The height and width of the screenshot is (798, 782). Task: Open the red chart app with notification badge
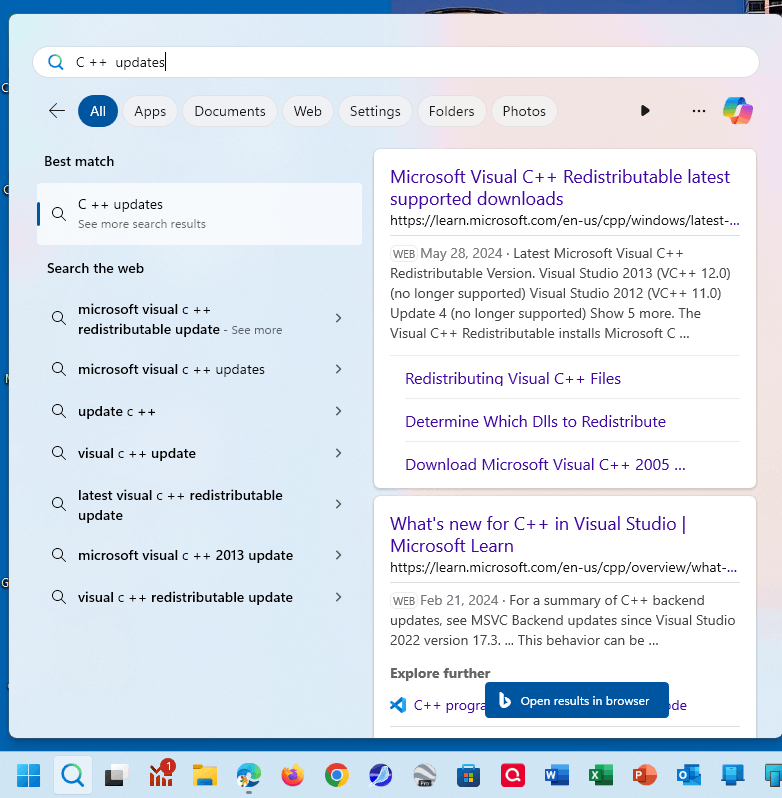coord(162,774)
